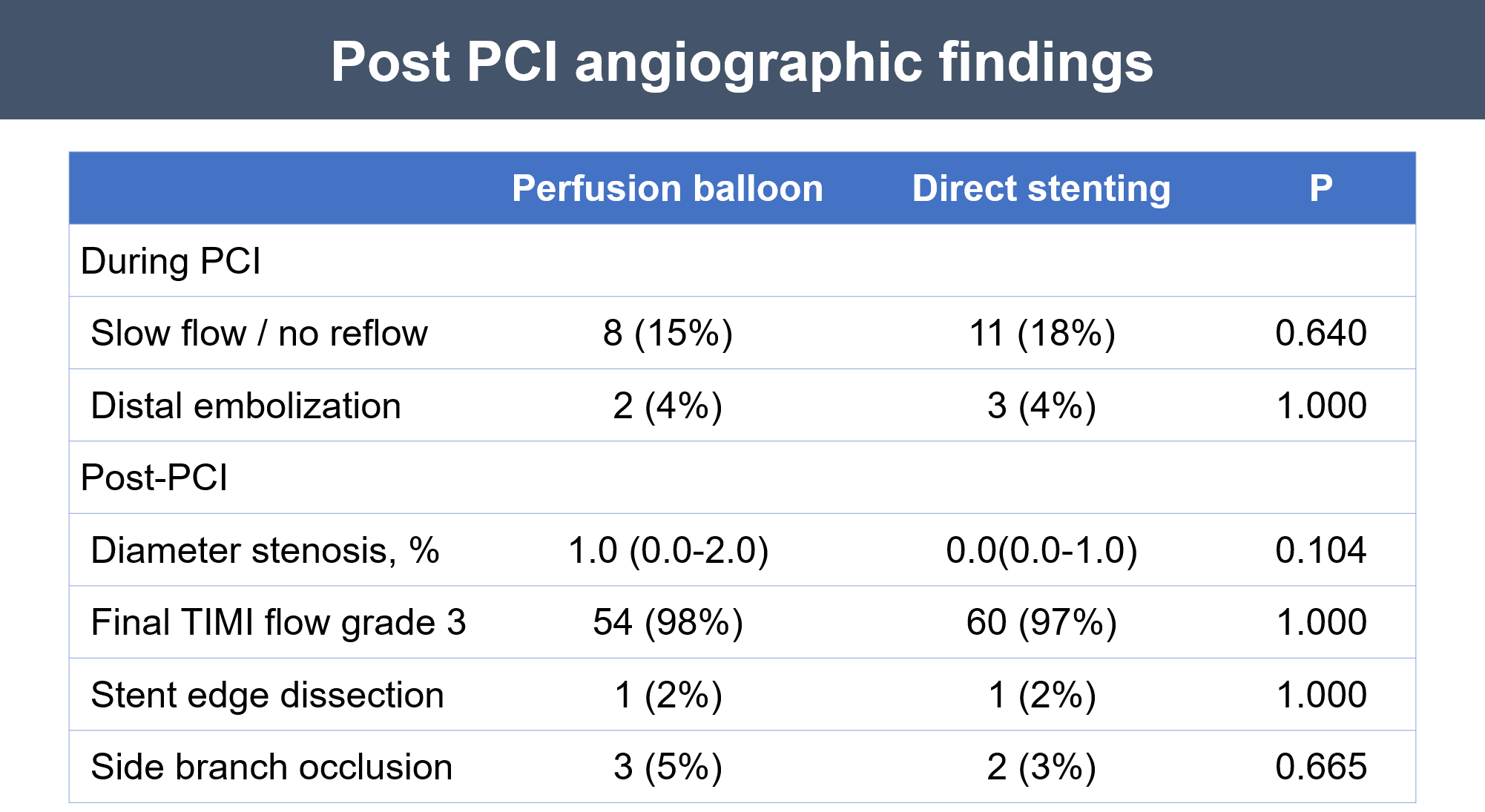Click first empty cell under Direct stenting
Viewport: 1485px width, 812px height.
[x=1041, y=260]
